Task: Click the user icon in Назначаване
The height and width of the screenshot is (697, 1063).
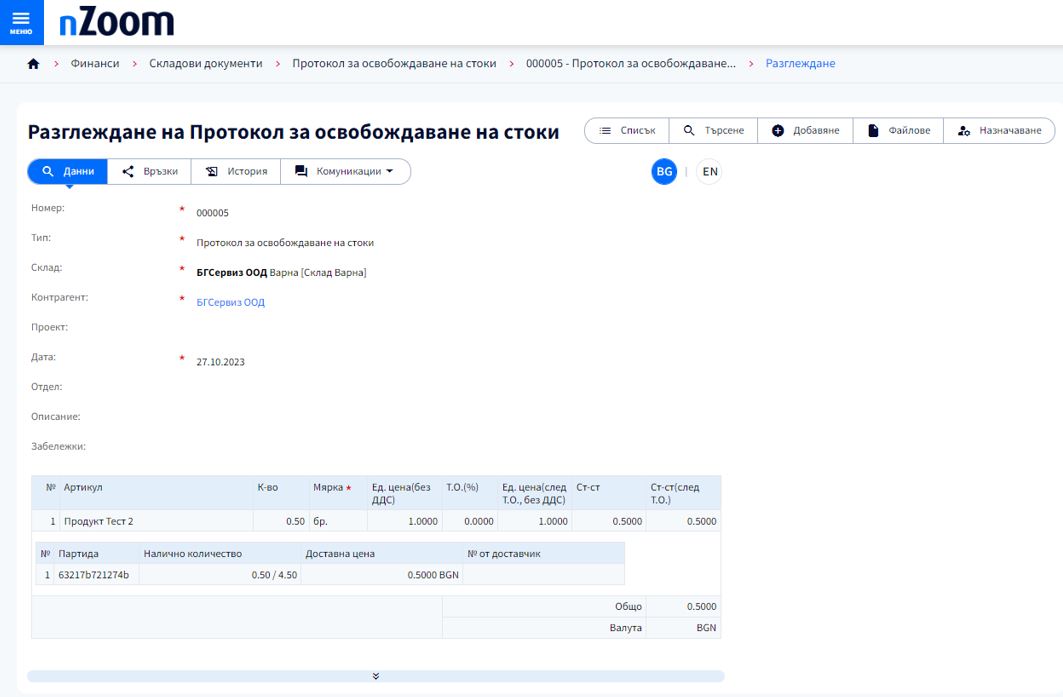Action: [964, 130]
